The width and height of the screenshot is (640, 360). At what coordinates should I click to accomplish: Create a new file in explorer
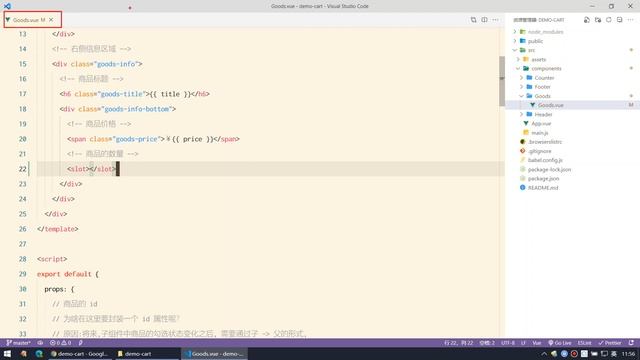tap(587, 20)
